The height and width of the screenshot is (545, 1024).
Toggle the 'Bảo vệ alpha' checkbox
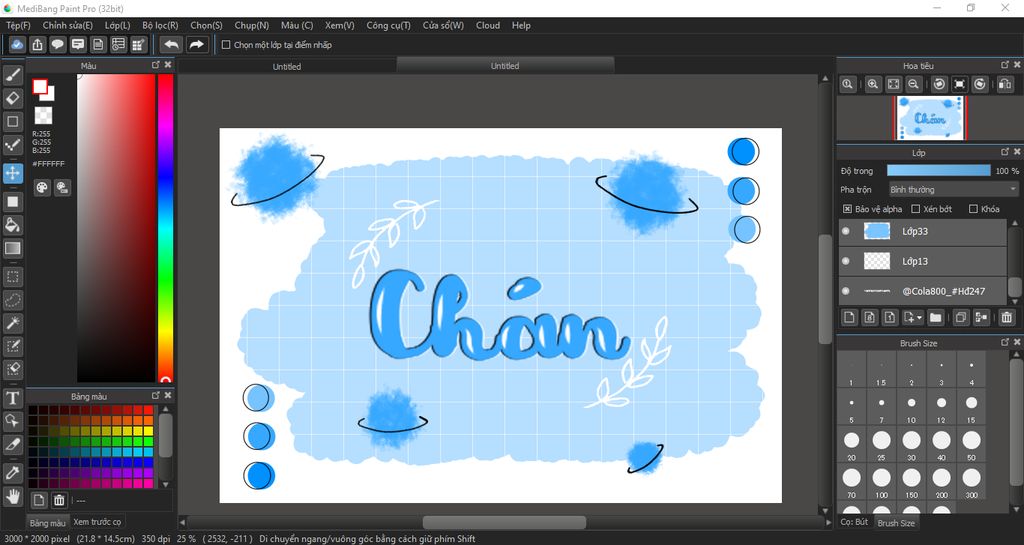point(847,209)
